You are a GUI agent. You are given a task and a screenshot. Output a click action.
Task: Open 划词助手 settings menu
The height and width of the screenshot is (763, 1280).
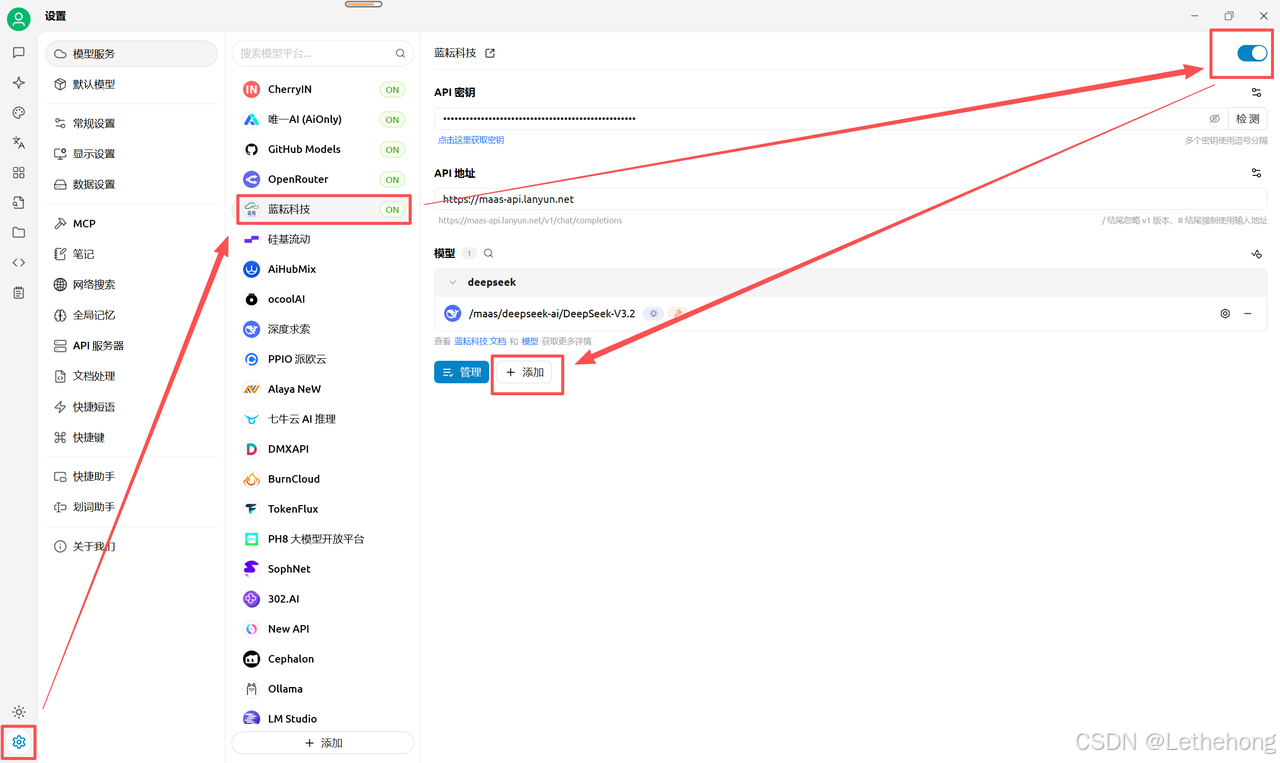click(131, 507)
